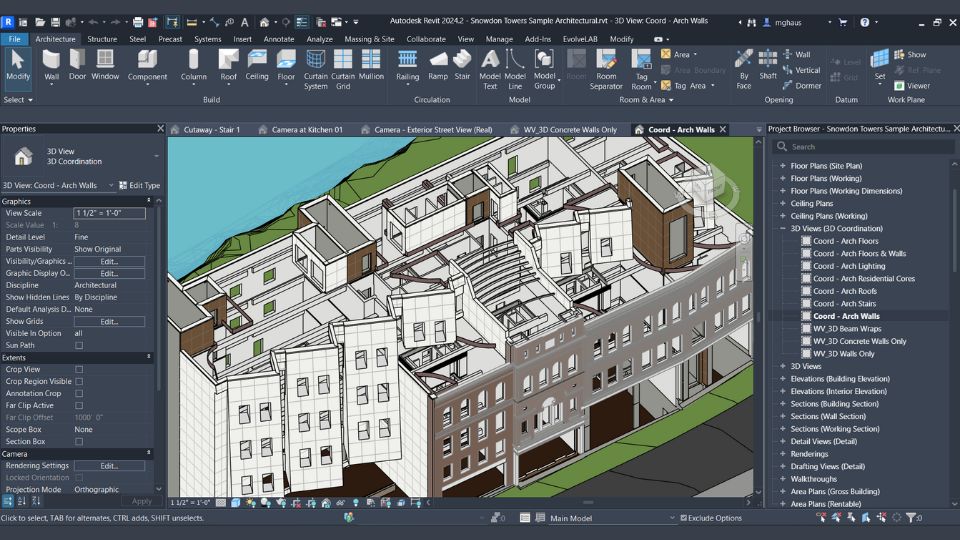Click the Dormer opening tool
The image size is (960, 540).
coord(801,86)
